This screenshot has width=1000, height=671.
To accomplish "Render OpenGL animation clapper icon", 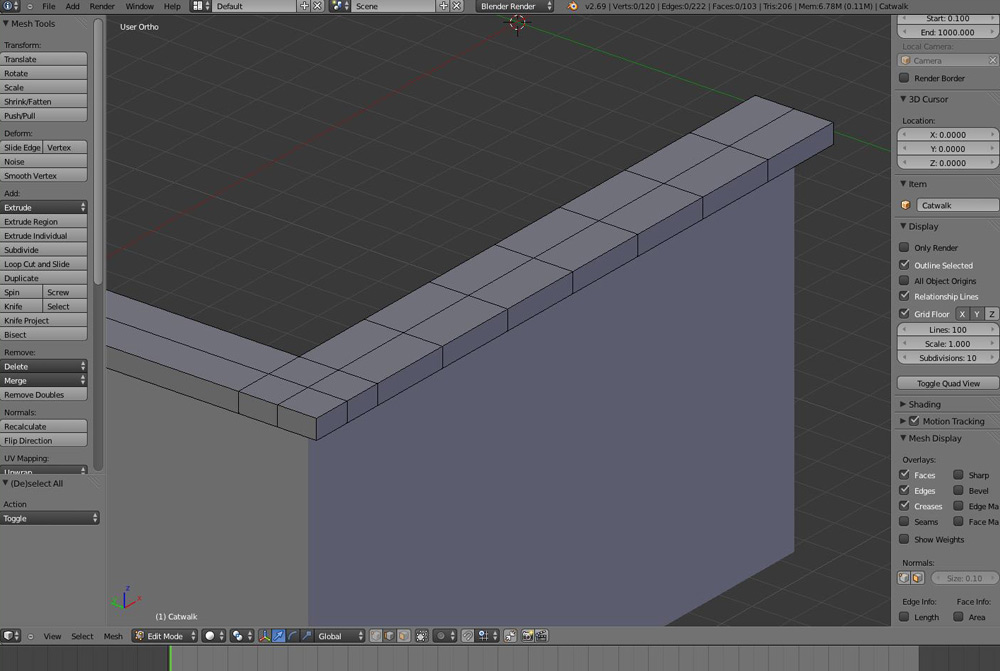I will point(541,636).
